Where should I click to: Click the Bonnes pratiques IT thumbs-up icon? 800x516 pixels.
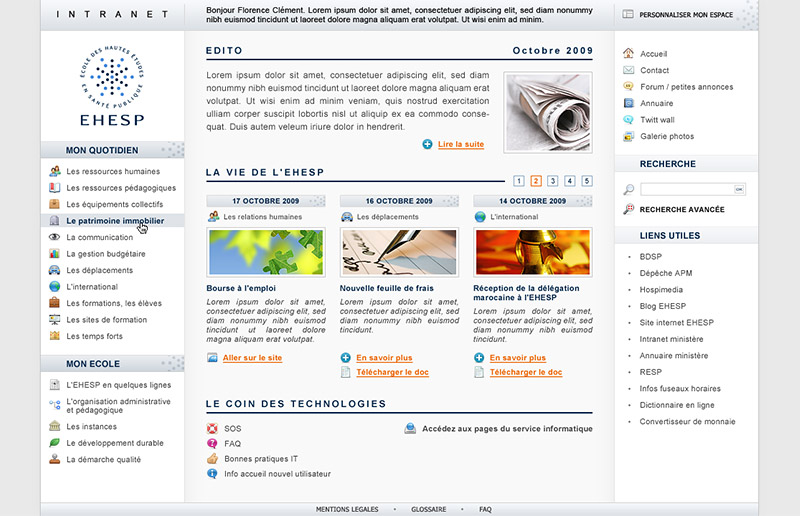pyautogui.click(x=212, y=458)
